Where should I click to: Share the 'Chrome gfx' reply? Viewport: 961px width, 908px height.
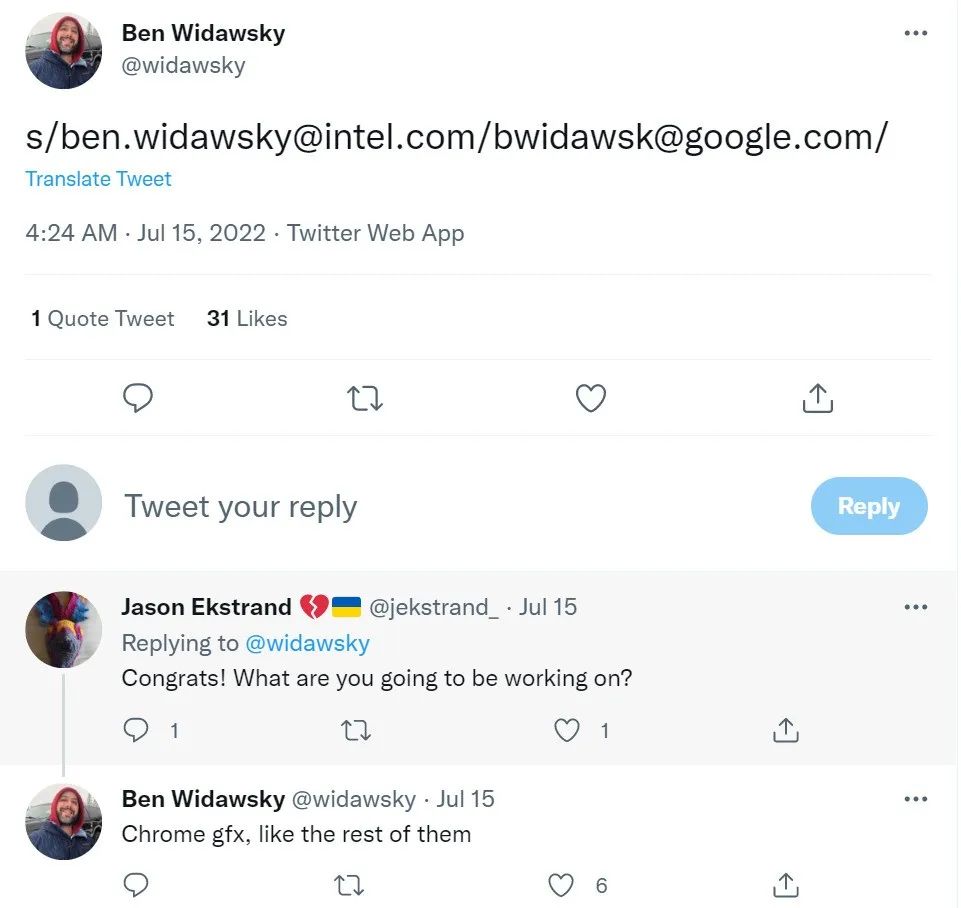click(786, 885)
